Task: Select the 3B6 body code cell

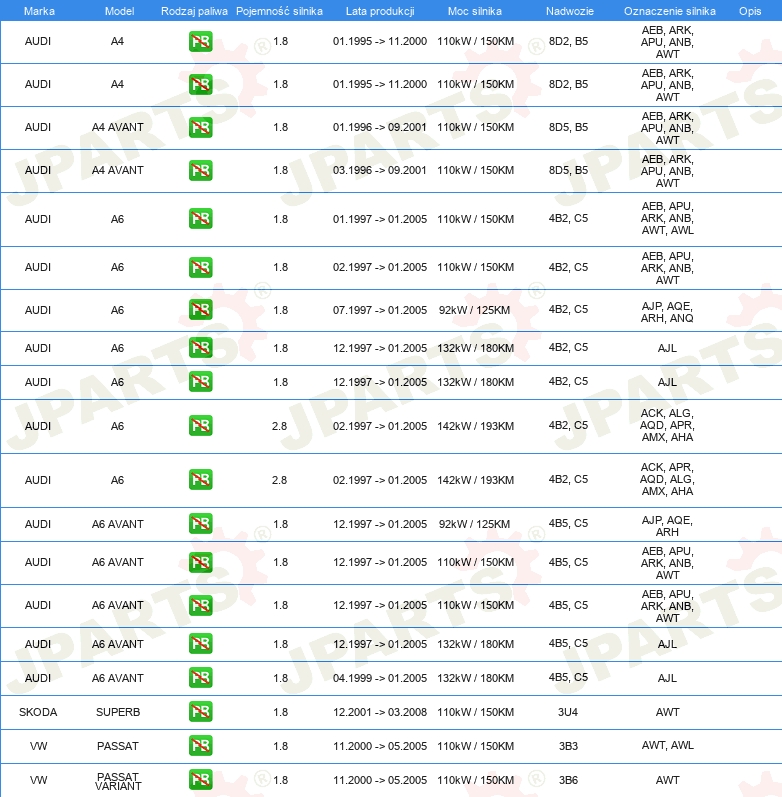Action: [x=568, y=780]
